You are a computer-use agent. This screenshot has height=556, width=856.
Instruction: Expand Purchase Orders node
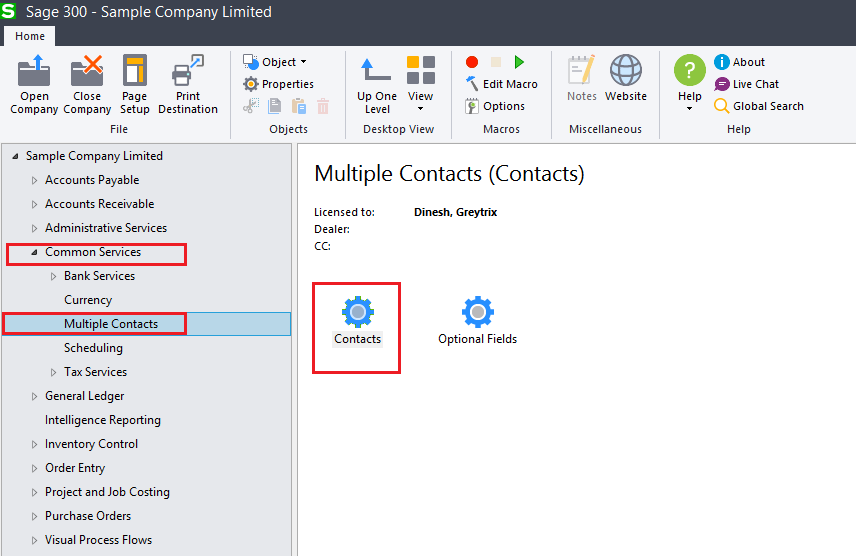tap(34, 517)
